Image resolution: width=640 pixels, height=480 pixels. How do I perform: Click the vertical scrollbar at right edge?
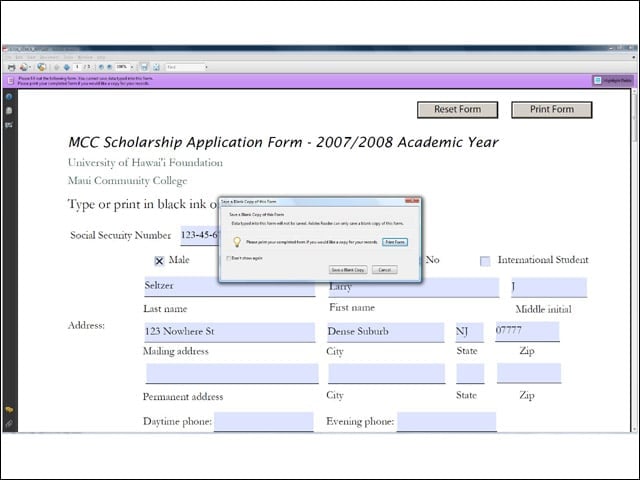[x=634, y=261]
